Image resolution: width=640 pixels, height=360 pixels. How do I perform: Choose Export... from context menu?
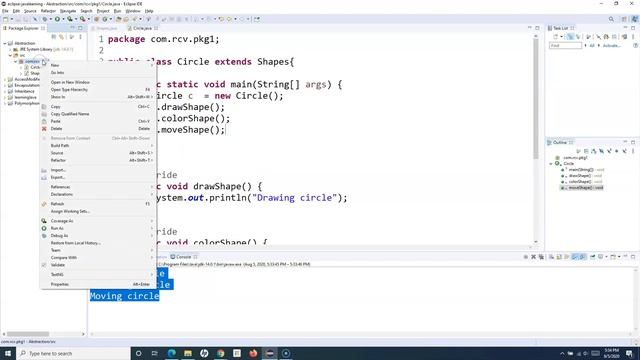tap(98, 177)
